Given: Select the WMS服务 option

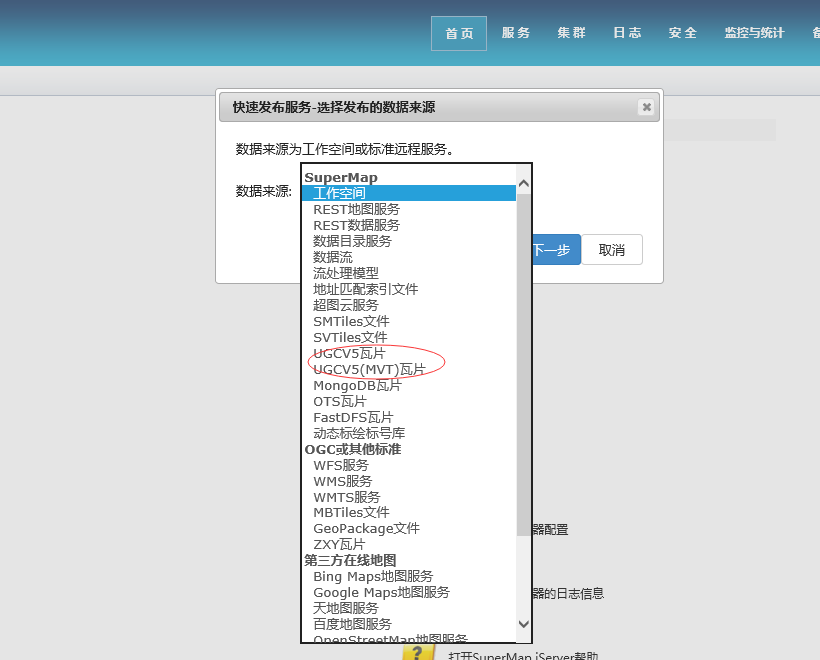Looking at the screenshot, I should click(409, 481).
